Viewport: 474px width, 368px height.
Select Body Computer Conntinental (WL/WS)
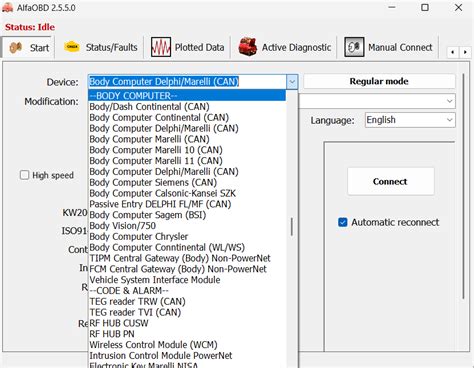click(x=187, y=247)
